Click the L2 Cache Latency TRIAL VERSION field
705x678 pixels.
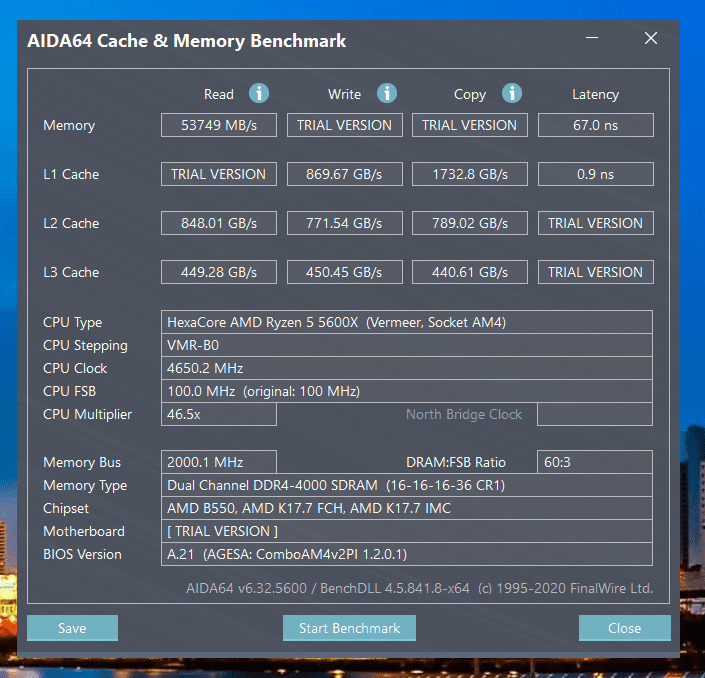[596, 223]
